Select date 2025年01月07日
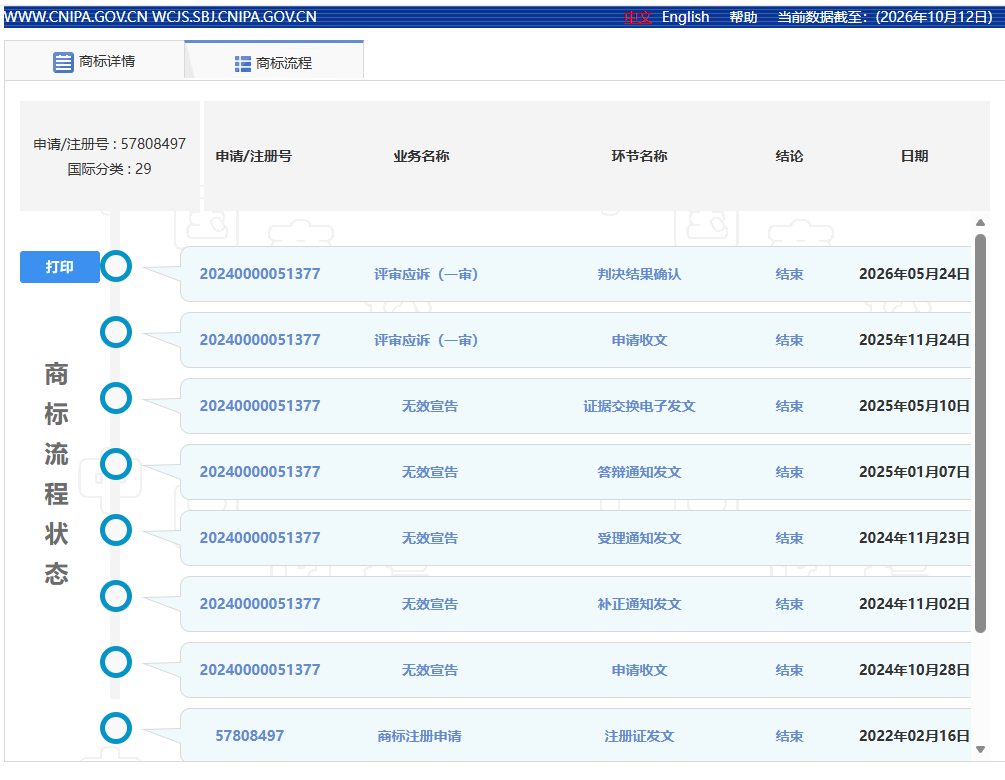 click(x=914, y=472)
